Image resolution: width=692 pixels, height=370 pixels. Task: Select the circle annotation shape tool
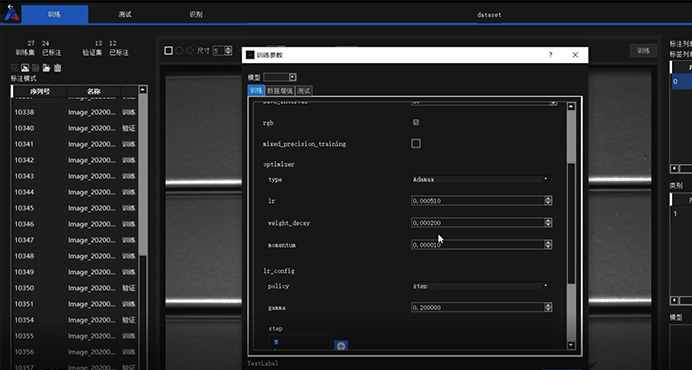pyautogui.click(x=179, y=51)
